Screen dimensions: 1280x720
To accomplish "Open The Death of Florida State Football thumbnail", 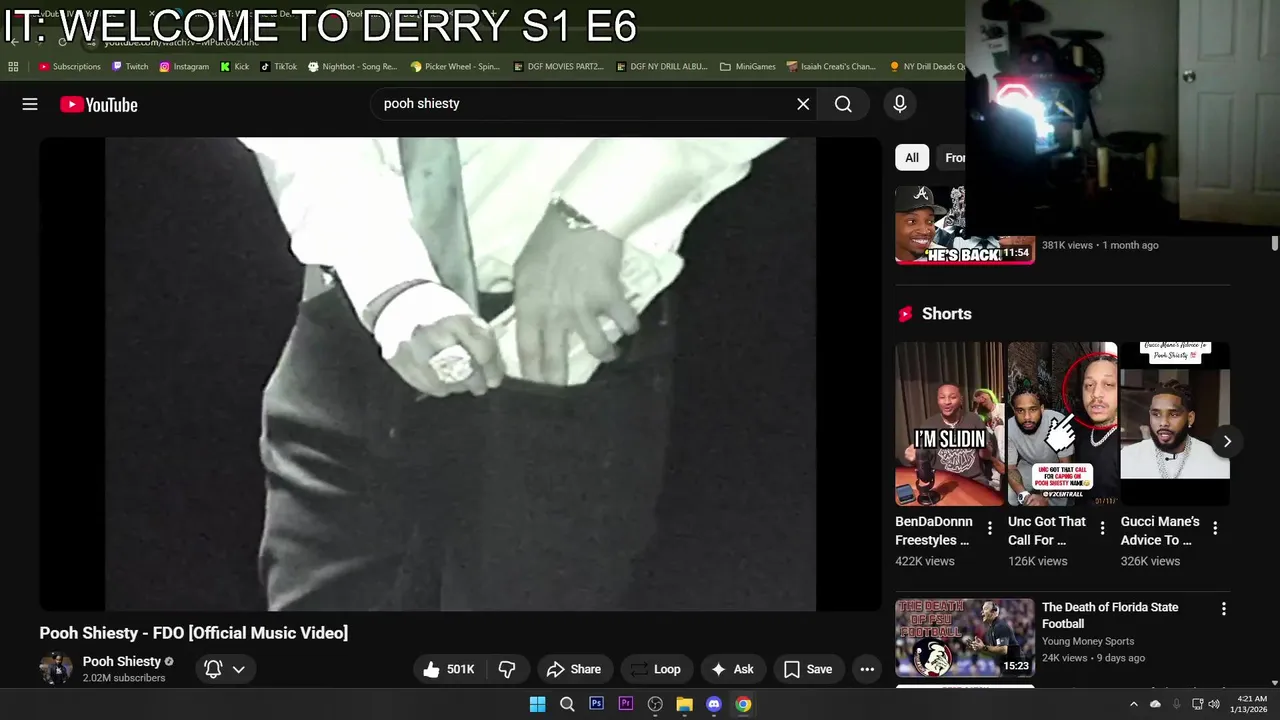I will tap(965, 638).
